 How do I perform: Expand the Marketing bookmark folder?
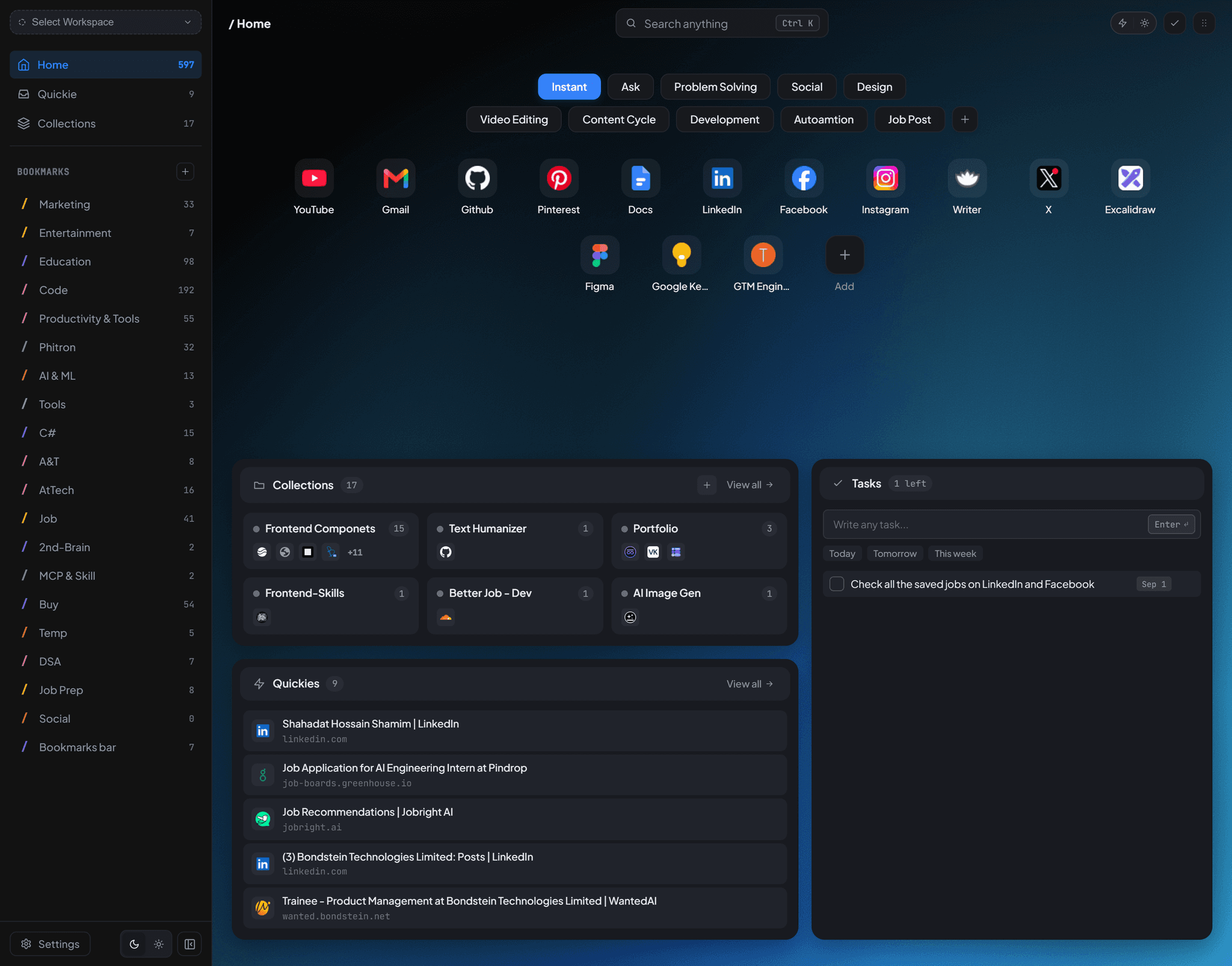pos(106,205)
